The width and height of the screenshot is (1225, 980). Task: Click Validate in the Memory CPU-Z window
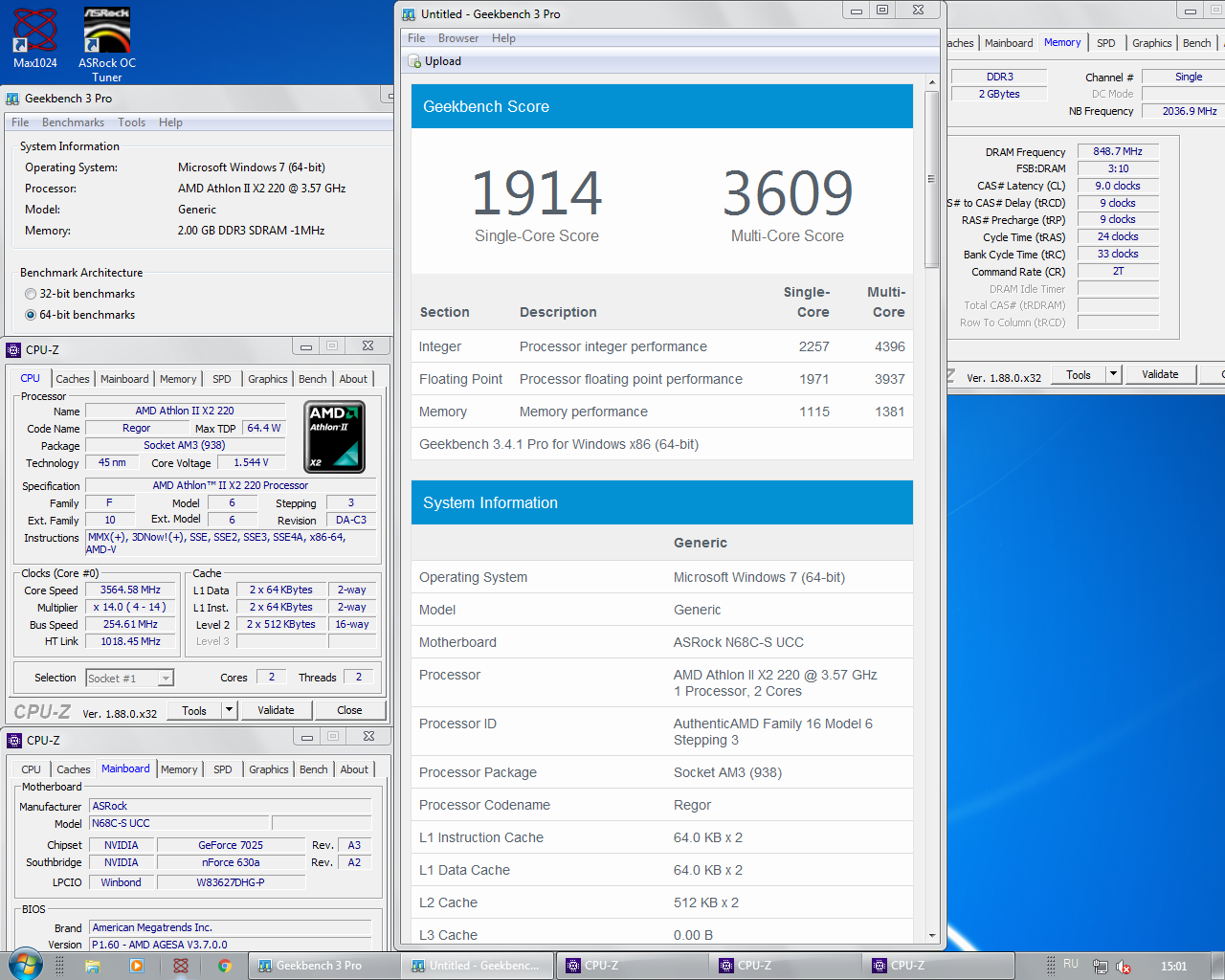pyautogui.click(x=1160, y=374)
